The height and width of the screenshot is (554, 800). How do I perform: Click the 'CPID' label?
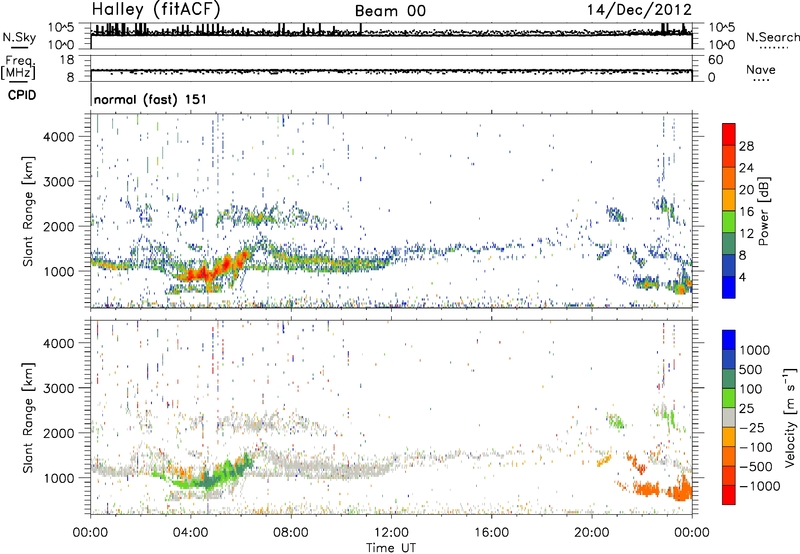tap(22, 95)
